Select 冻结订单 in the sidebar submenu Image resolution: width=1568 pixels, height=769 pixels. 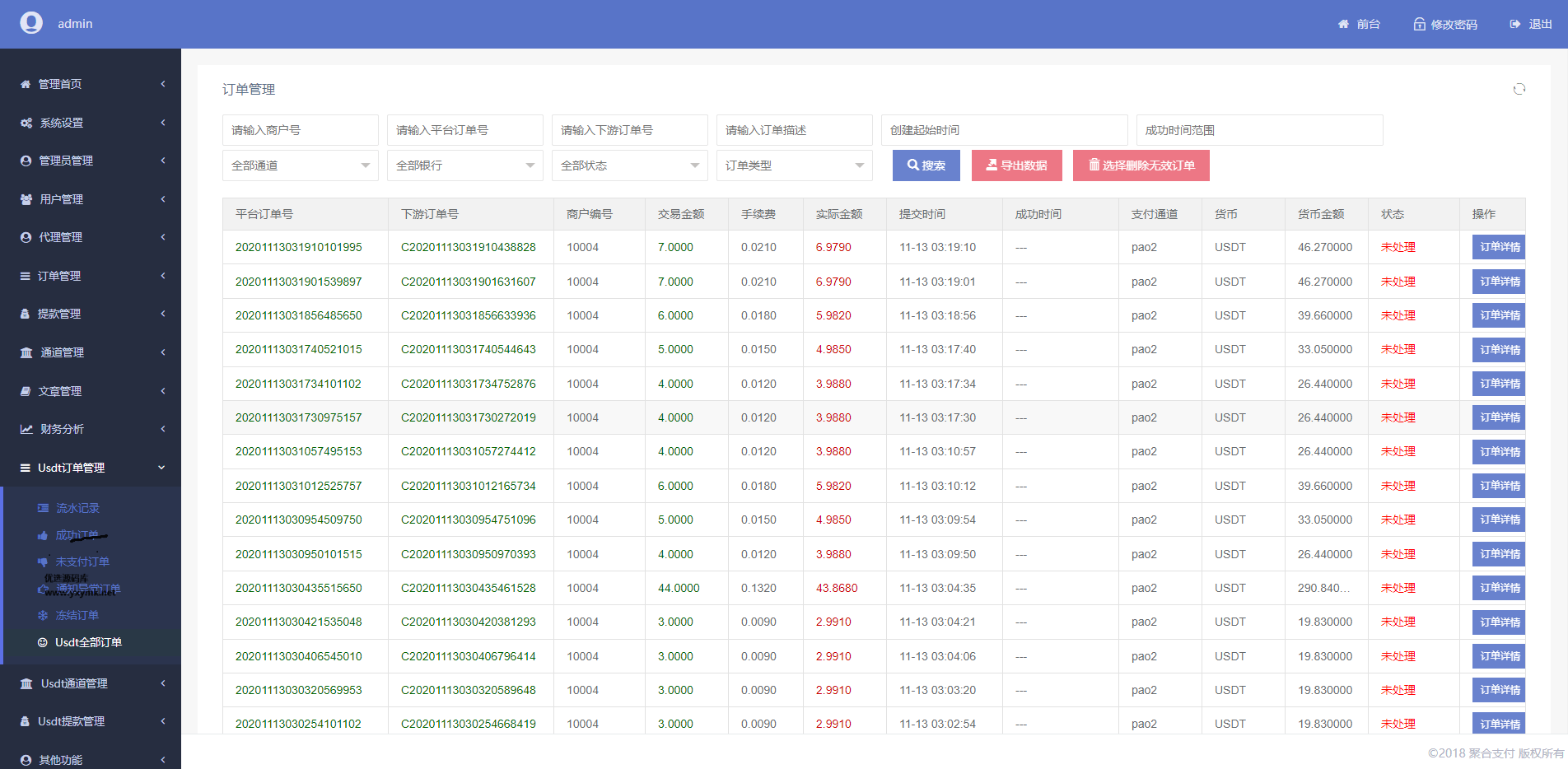click(x=77, y=615)
